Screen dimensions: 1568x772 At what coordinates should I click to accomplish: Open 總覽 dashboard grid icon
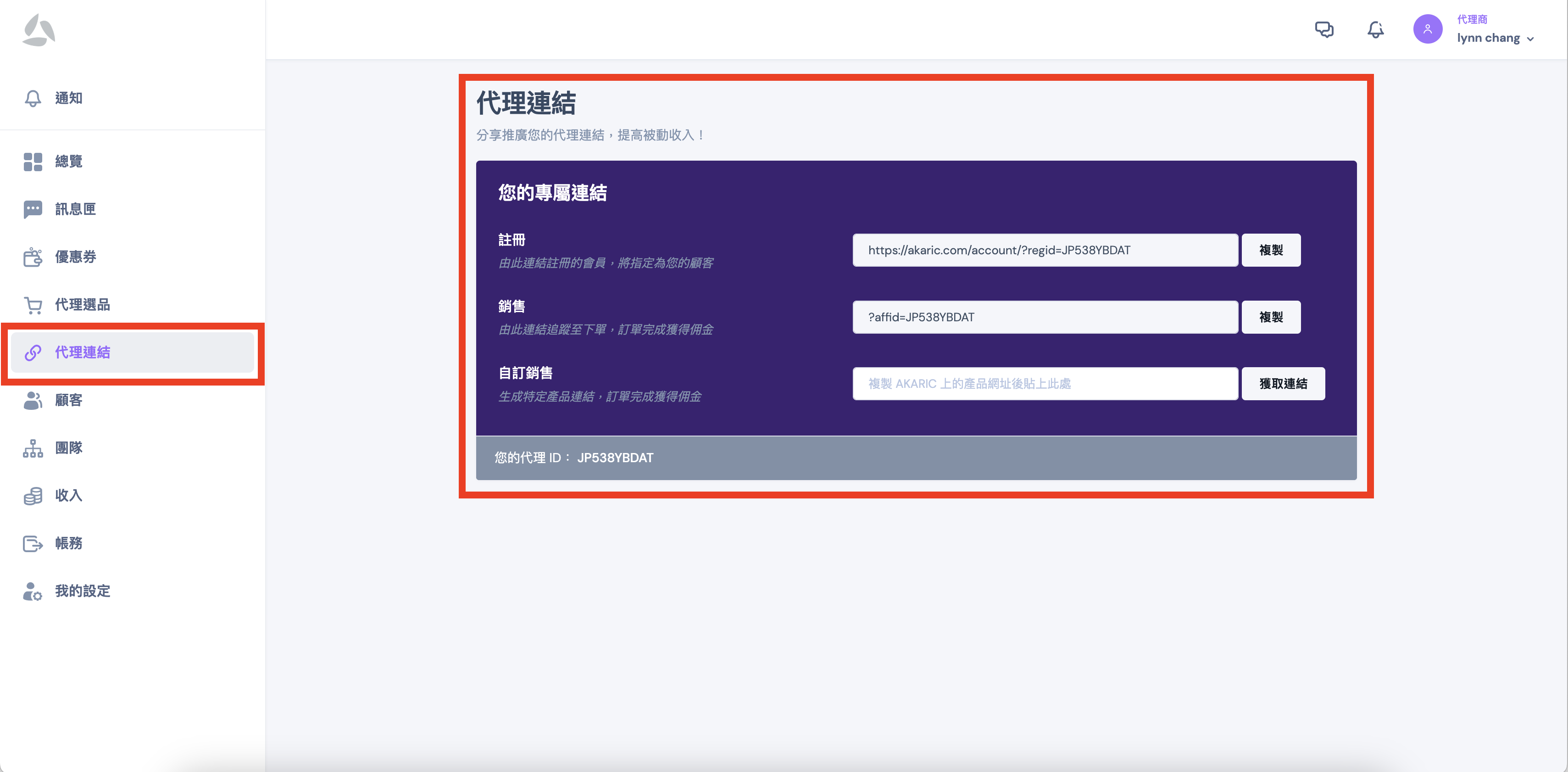(33, 162)
